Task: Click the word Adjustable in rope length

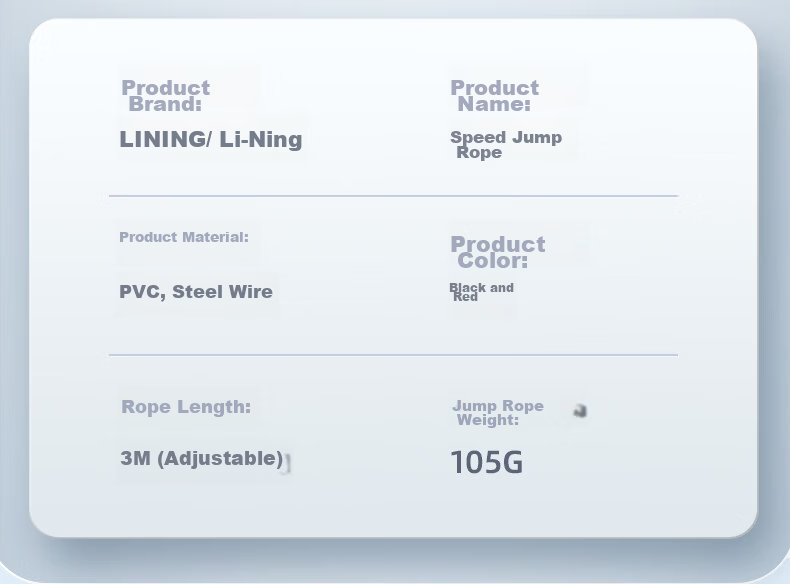Action: (220, 459)
